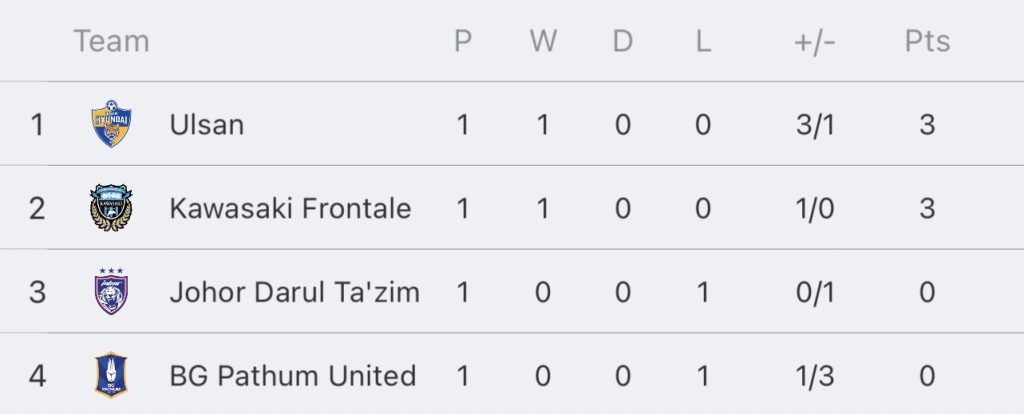Tap the +/- goals column header
Image resolution: width=1024 pixels, height=414 pixels.
815,40
